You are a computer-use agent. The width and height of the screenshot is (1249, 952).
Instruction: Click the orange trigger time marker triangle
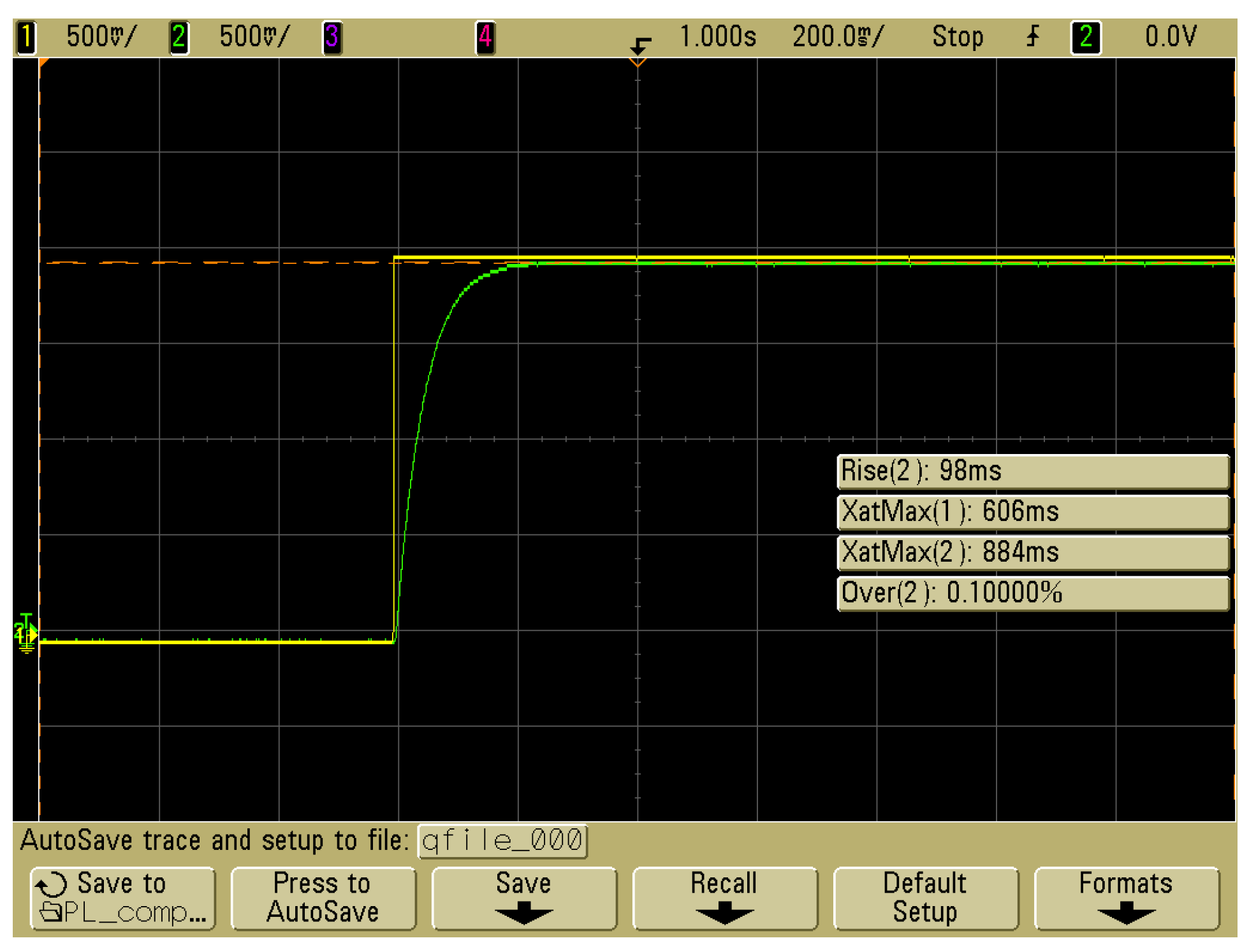(x=638, y=62)
